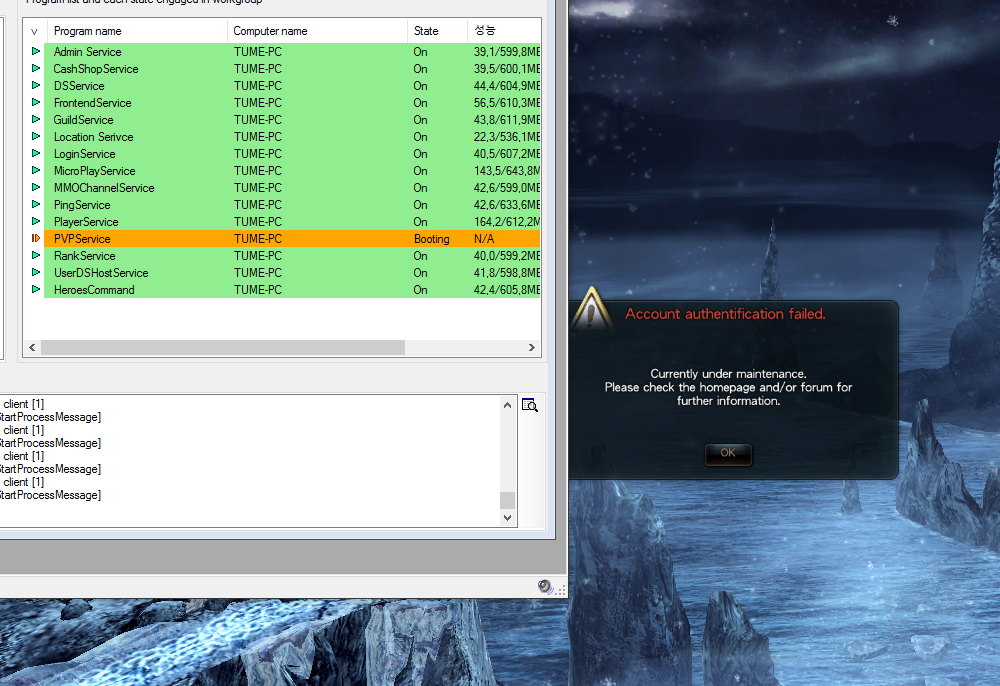Click the 22,3/536,1 value of Location Serivce
This screenshot has width=1000, height=686.
[507, 136]
